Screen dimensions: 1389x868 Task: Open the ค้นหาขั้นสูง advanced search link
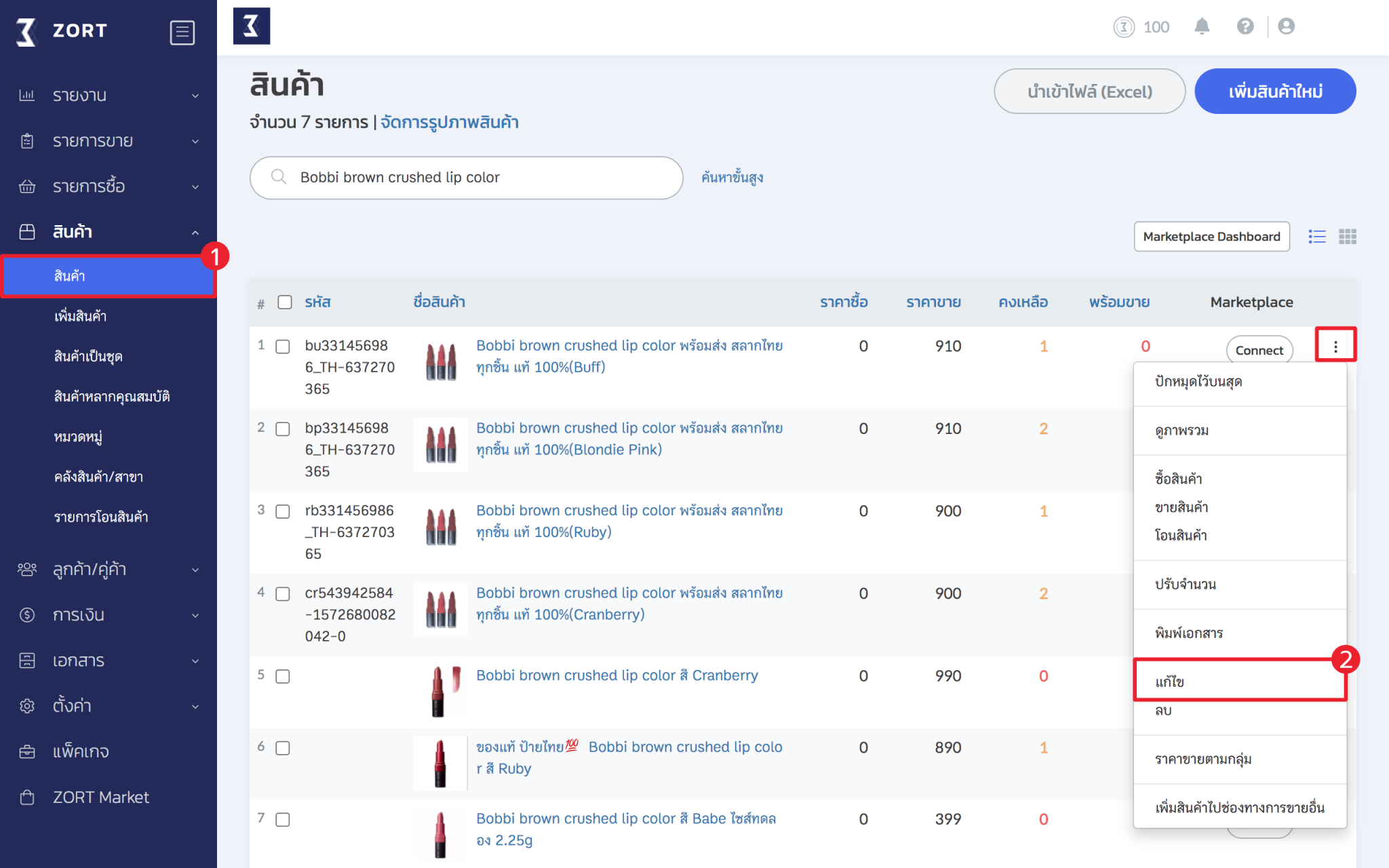coord(732,178)
